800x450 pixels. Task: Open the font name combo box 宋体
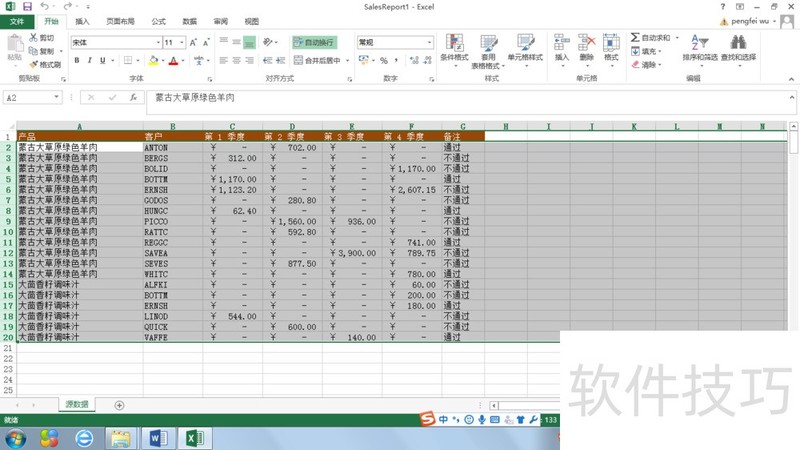(x=116, y=42)
